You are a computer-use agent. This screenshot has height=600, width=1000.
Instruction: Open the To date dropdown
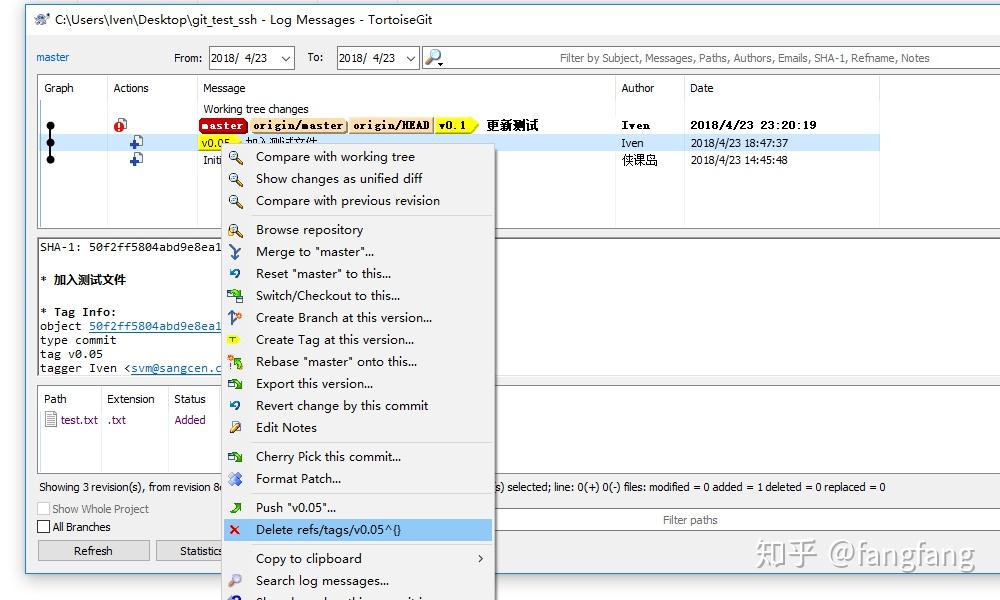click(x=411, y=57)
